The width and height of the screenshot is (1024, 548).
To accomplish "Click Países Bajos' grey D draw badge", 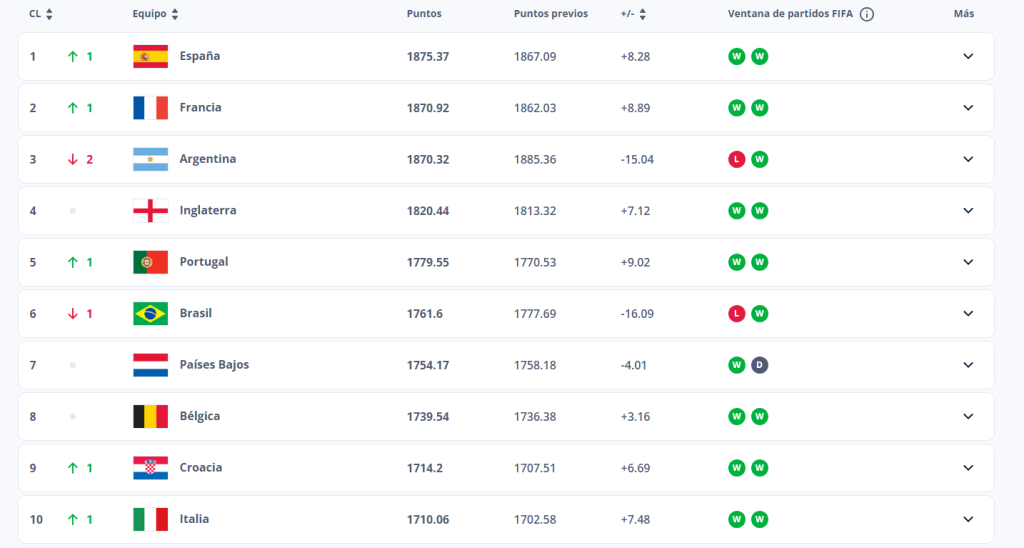I will pos(759,365).
